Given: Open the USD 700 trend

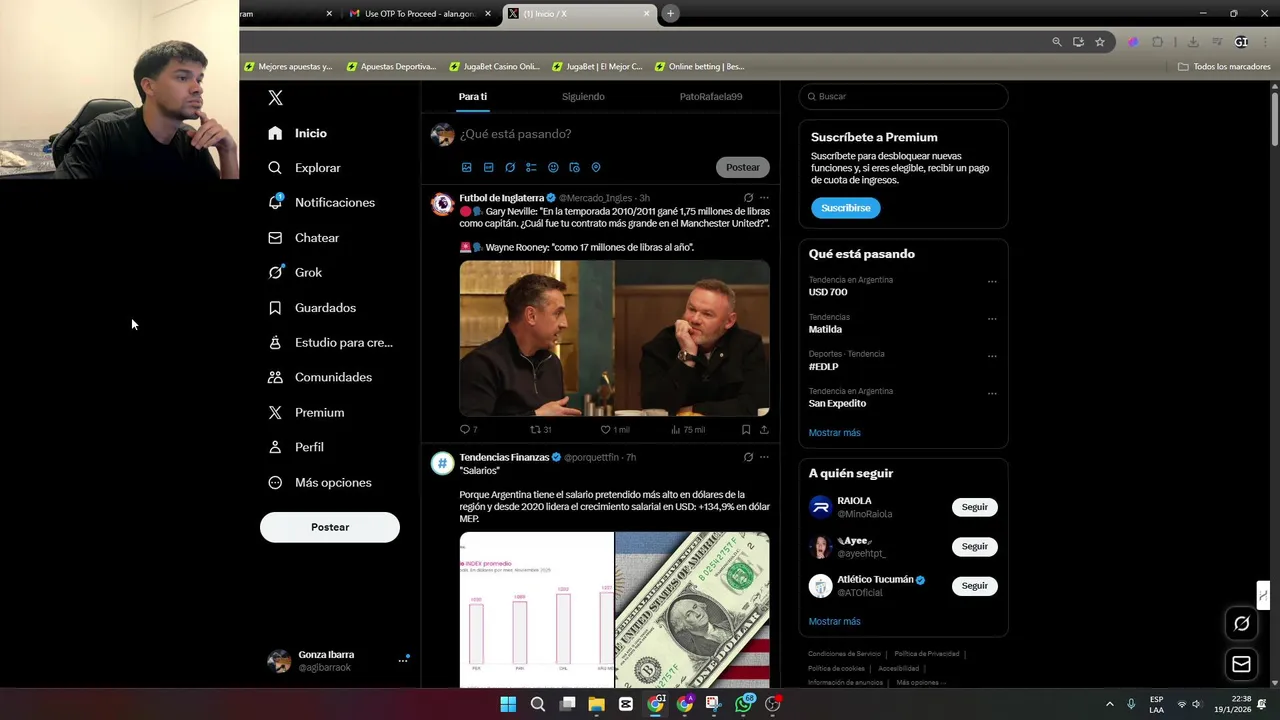Looking at the screenshot, I should [828, 292].
